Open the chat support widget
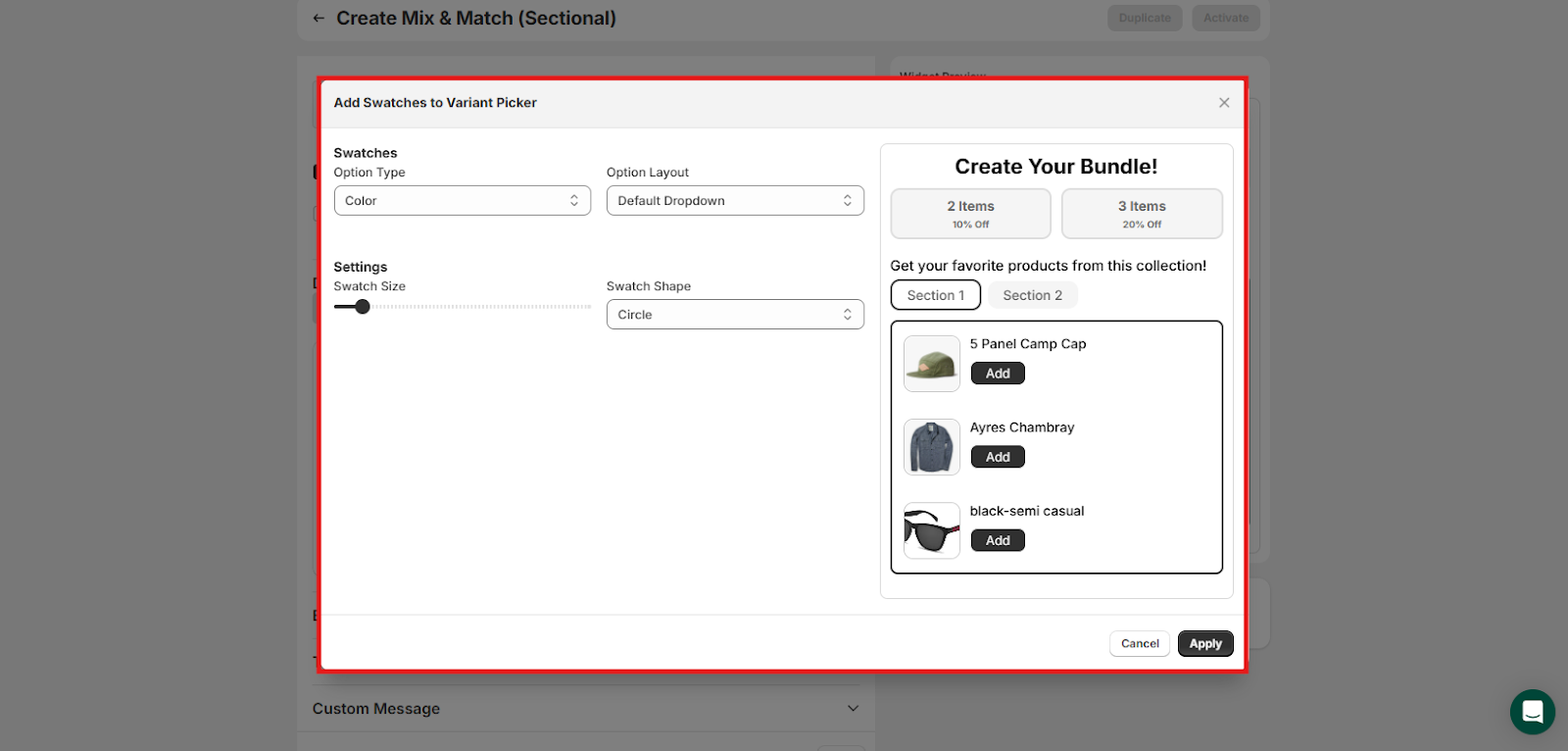 tap(1532, 711)
